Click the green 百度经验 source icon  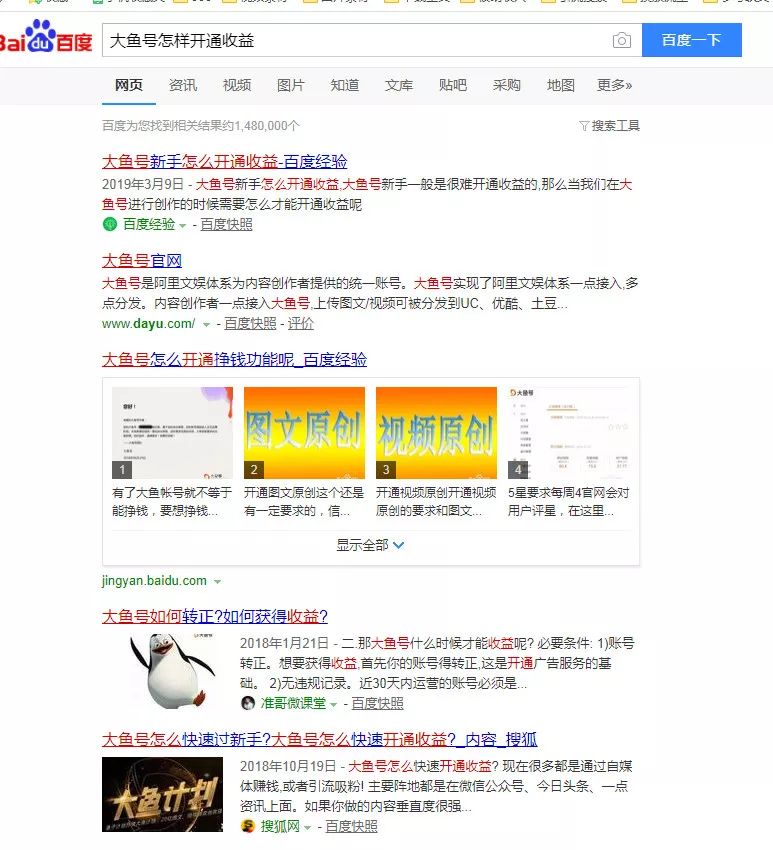point(110,224)
